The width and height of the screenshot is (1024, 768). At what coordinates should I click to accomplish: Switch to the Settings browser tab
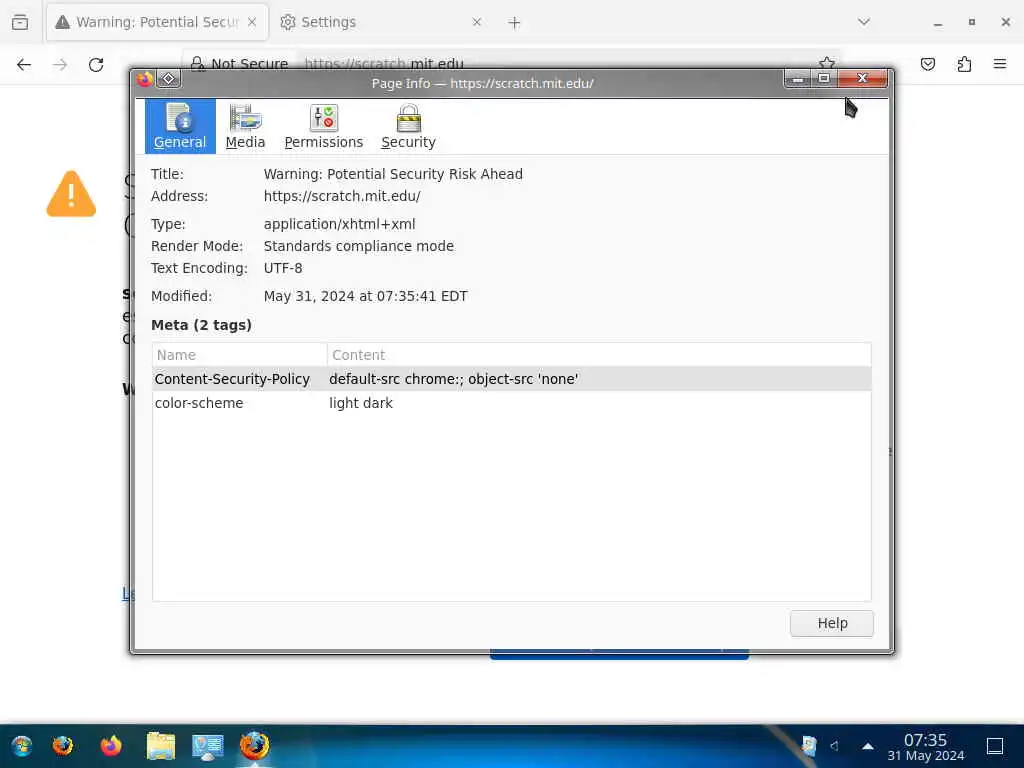pyautogui.click(x=381, y=22)
